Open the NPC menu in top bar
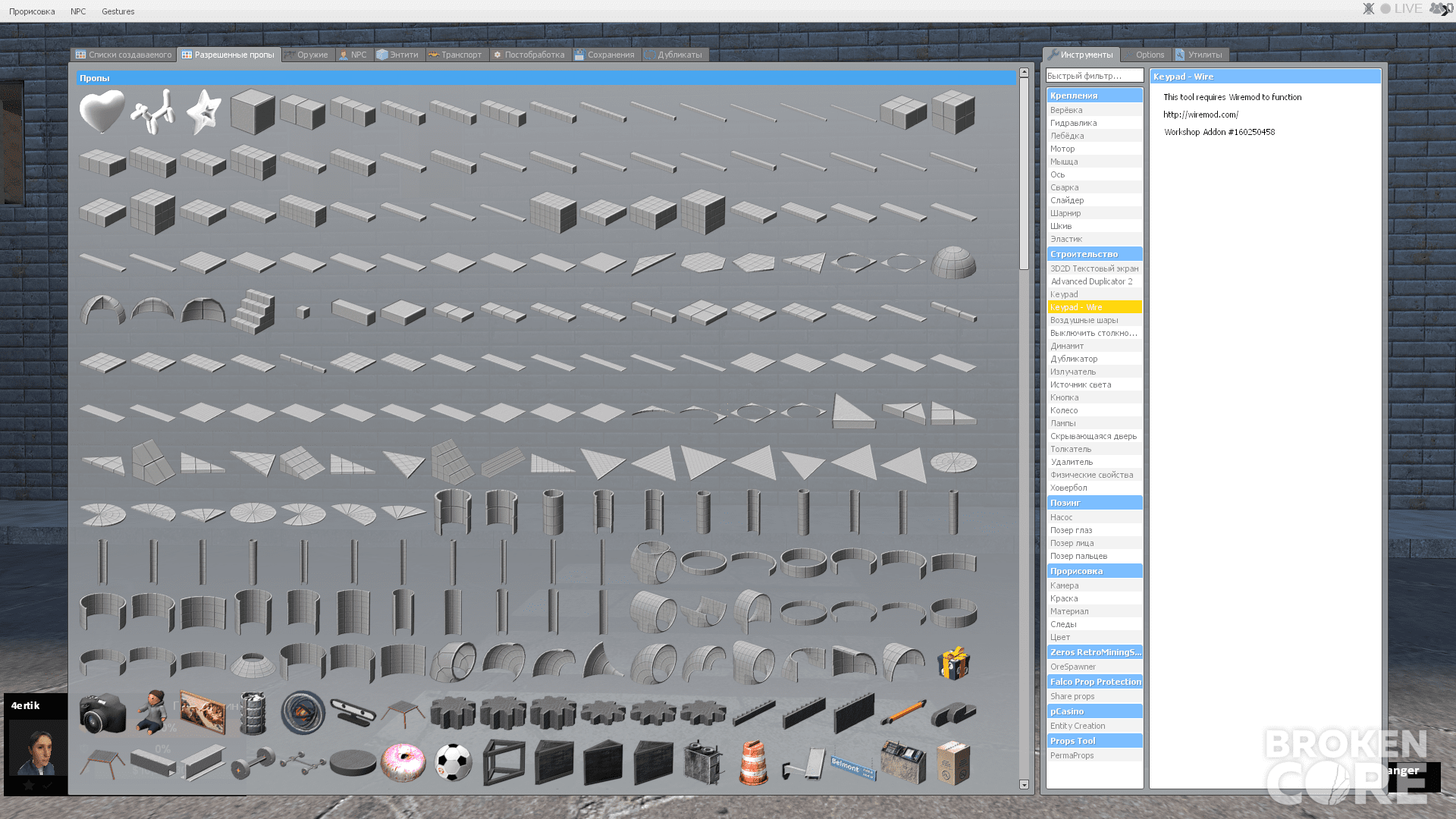 pyautogui.click(x=78, y=11)
